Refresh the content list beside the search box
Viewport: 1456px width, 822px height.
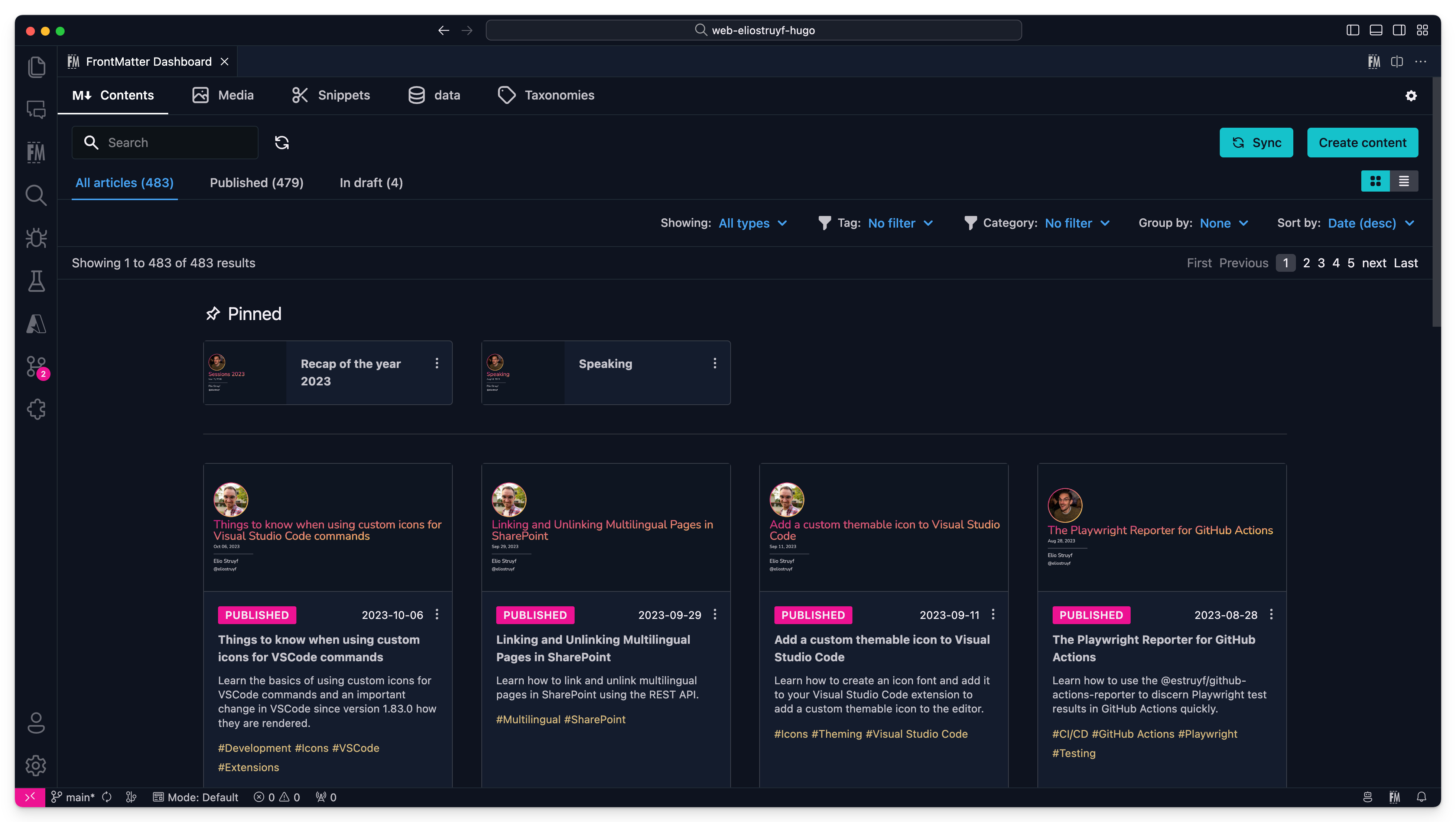click(x=282, y=142)
